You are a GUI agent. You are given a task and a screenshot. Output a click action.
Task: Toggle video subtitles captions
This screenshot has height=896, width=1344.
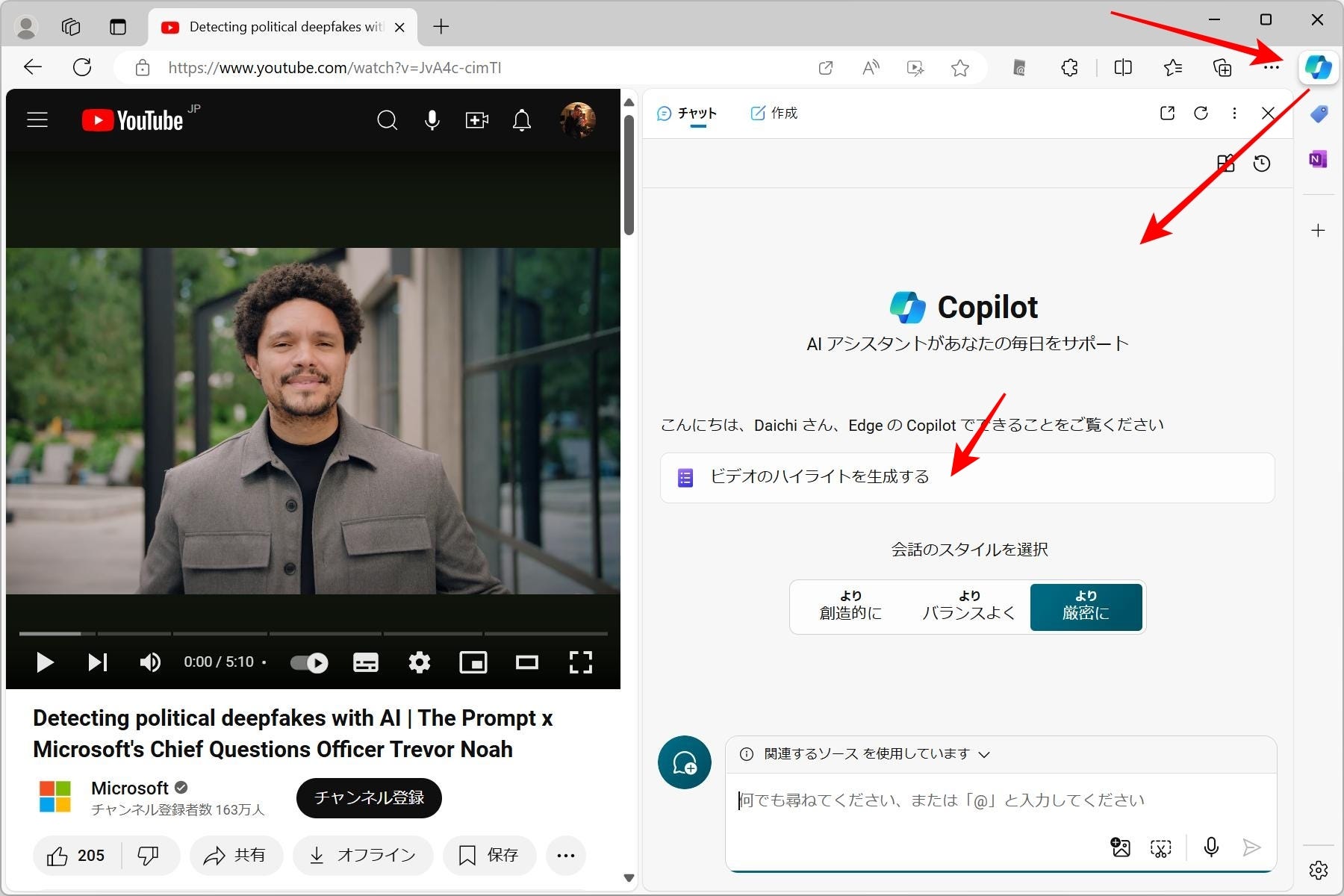coord(365,662)
